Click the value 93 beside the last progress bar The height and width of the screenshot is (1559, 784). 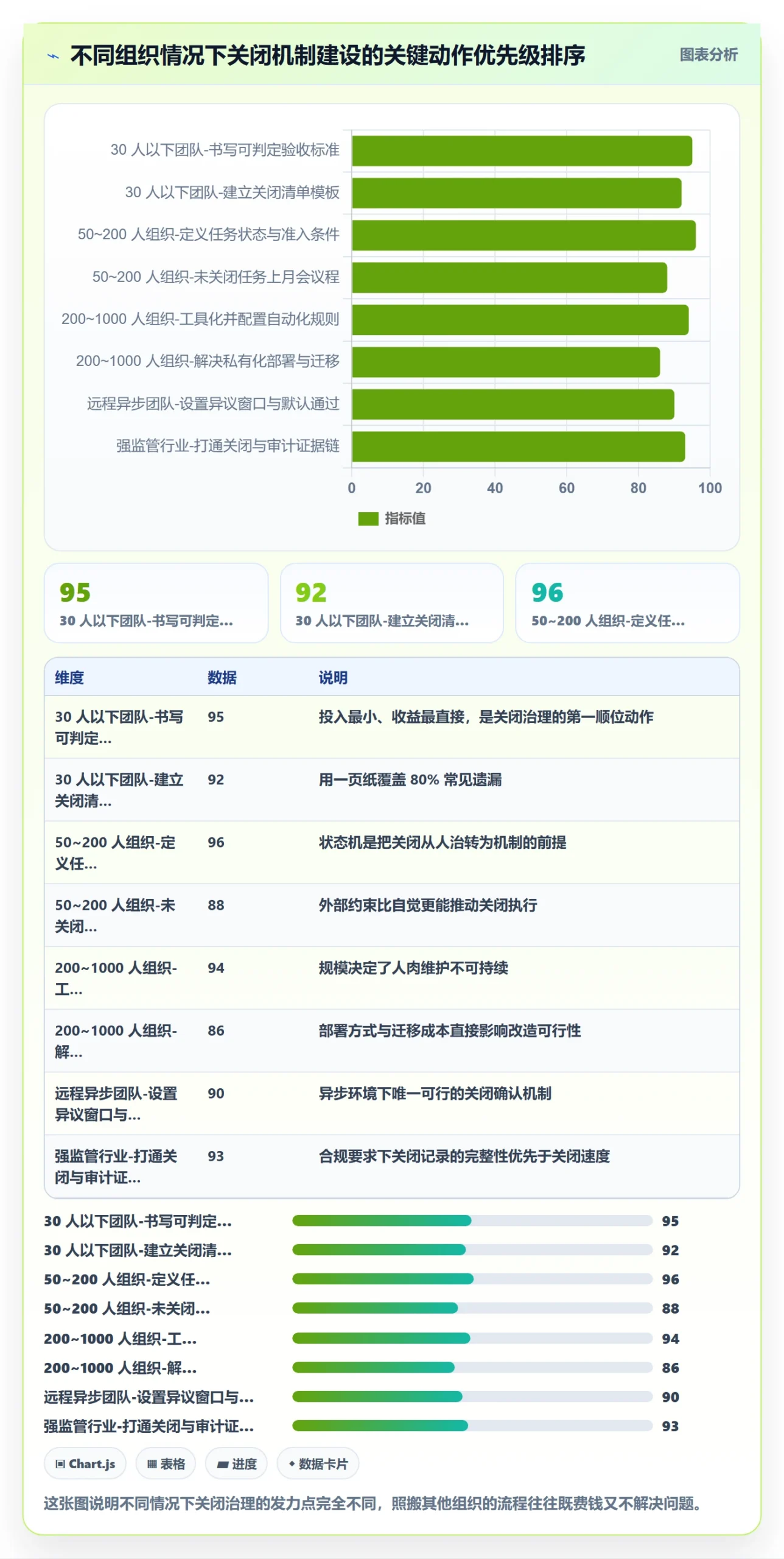tap(670, 1426)
